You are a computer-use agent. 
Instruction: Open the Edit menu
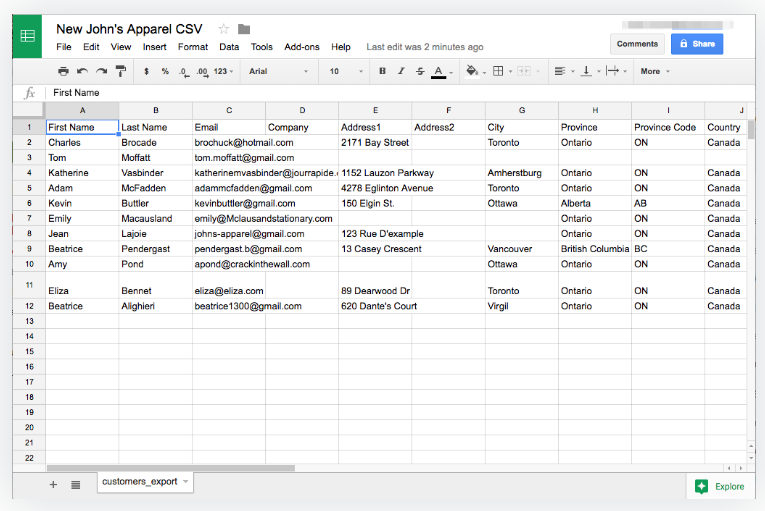(x=91, y=47)
